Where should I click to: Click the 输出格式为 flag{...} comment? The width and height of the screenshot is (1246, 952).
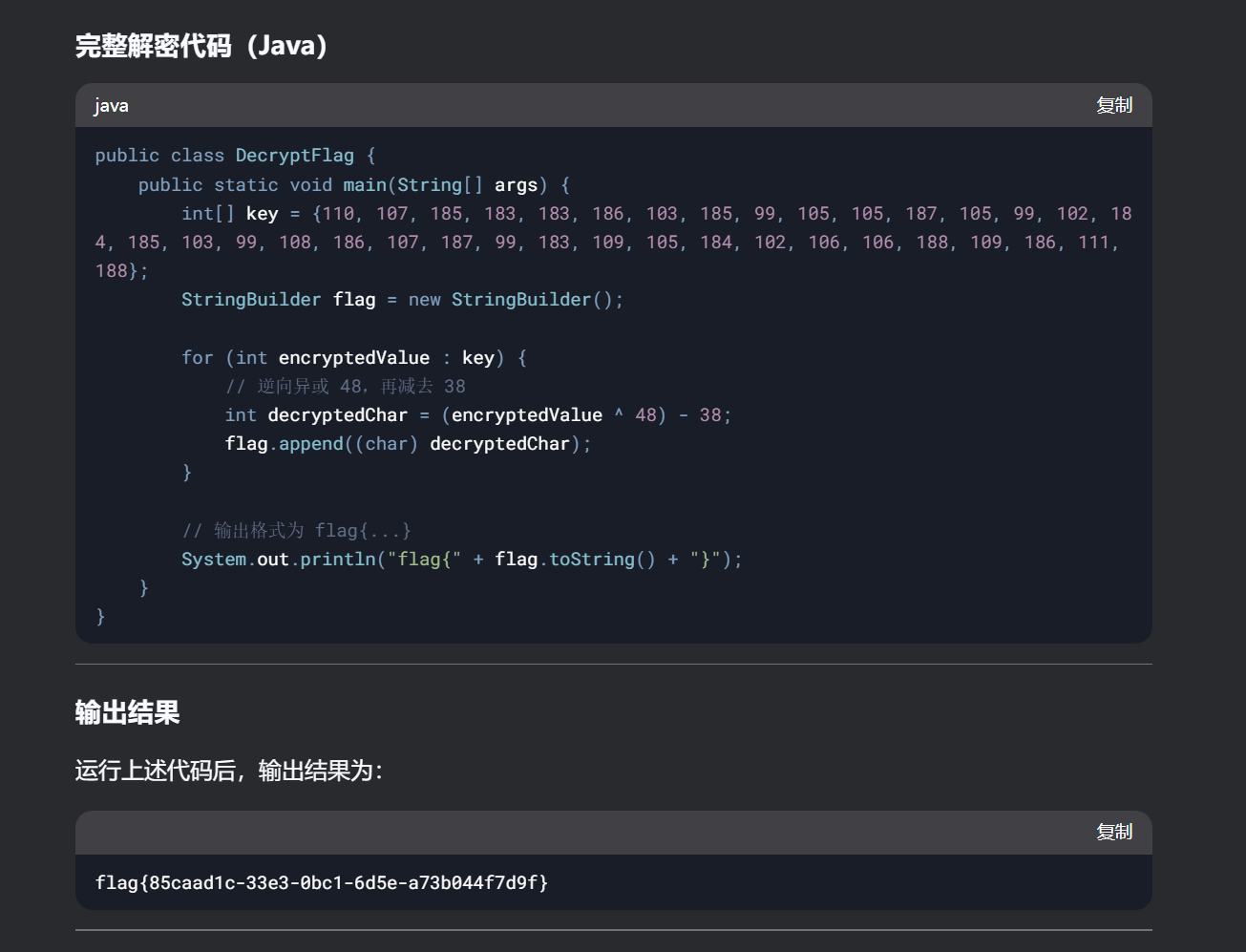point(296,531)
